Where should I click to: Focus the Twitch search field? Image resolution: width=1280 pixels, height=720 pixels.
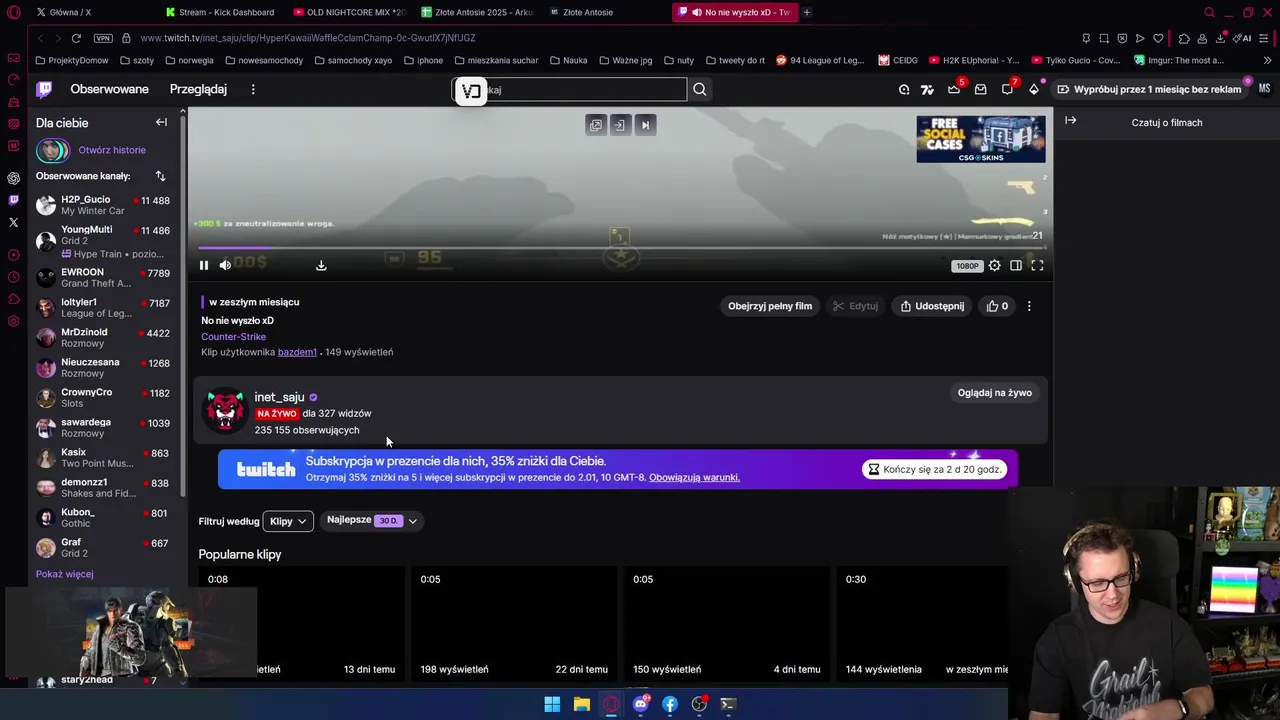tap(570, 90)
